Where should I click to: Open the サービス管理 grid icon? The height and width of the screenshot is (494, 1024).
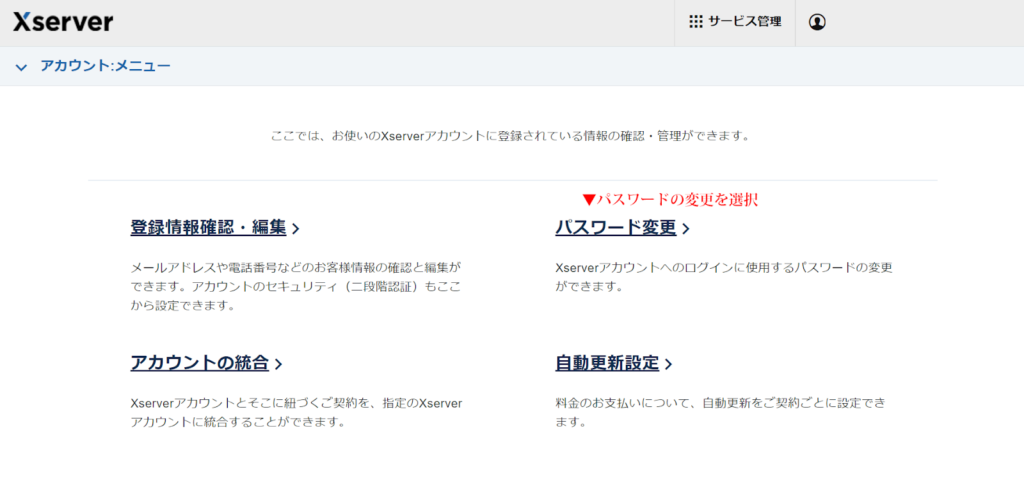click(x=696, y=22)
